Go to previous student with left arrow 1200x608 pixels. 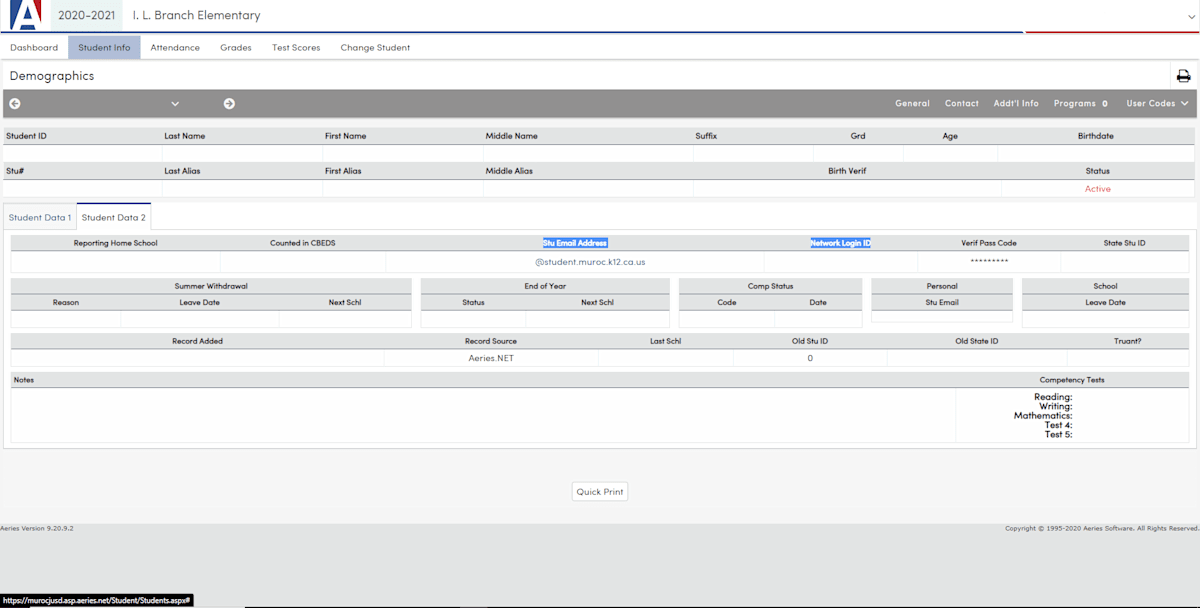[x=15, y=104]
